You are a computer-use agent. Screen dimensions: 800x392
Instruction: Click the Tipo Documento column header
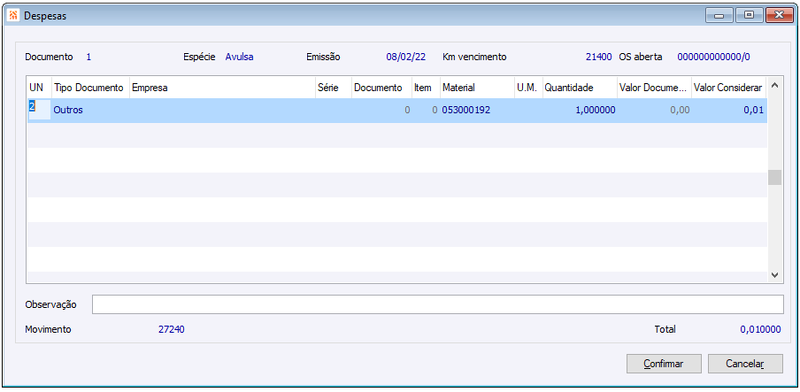(x=90, y=88)
